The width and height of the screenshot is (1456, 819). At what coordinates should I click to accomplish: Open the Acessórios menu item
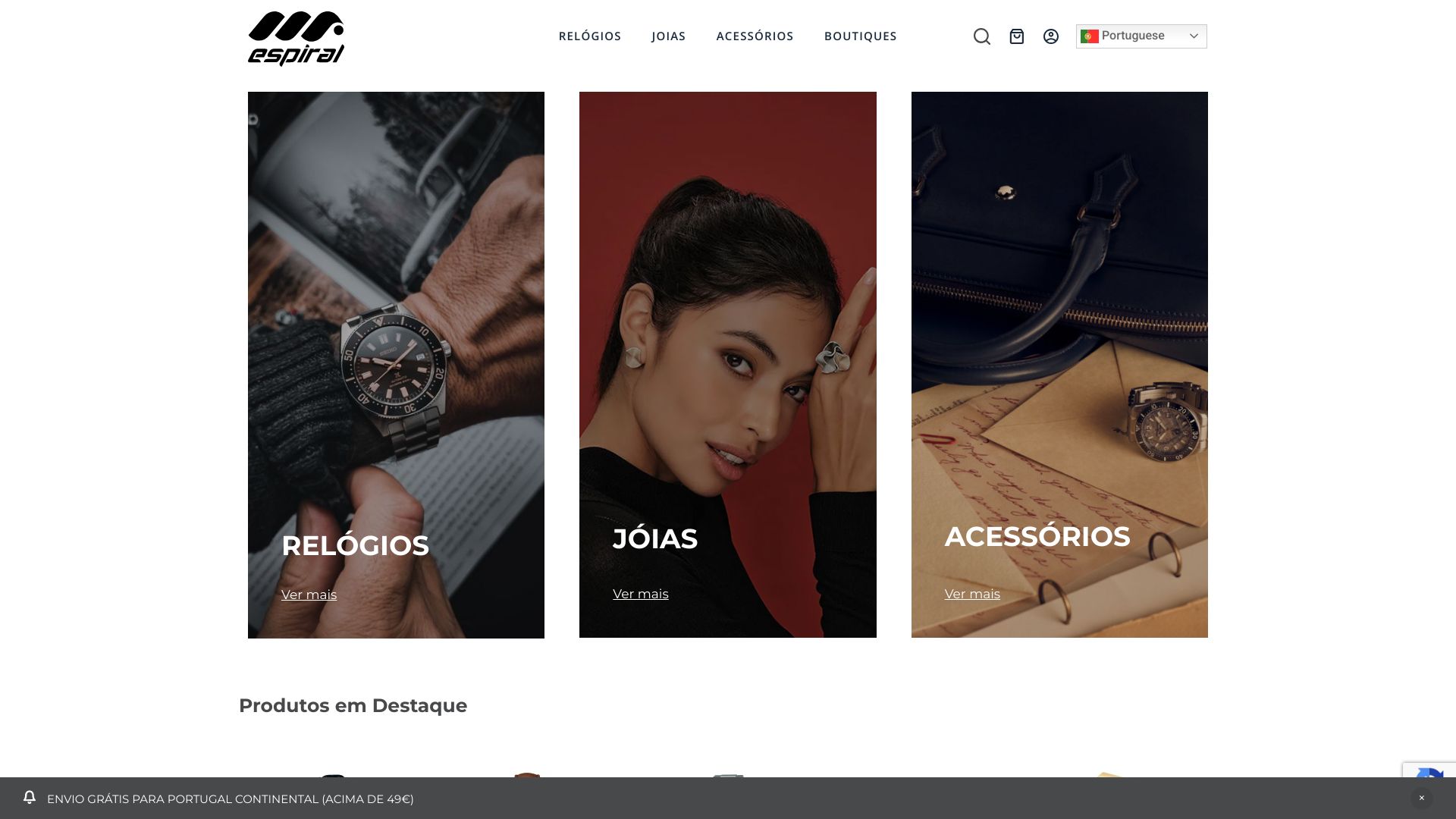tap(755, 36)
